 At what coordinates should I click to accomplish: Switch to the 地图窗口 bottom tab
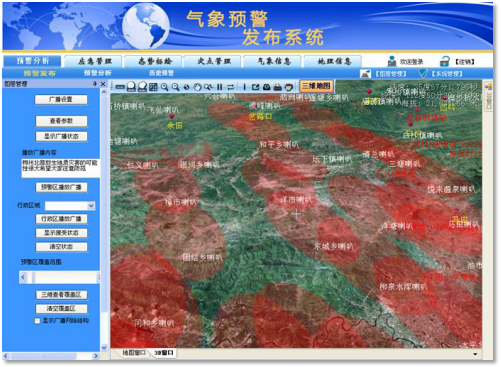pyautogui.click(x=133, y=353)
